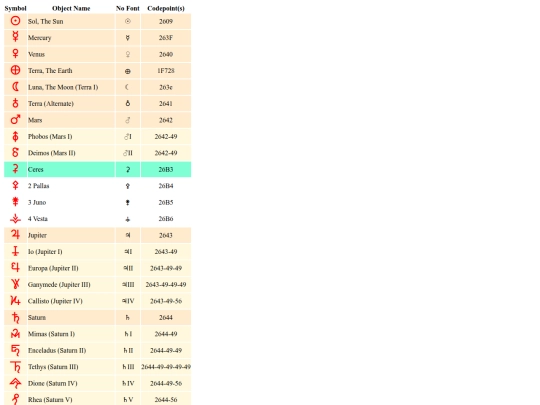The image size is (540, 405).
Task: Click the red Sun symbol
Action: pyautogui.click(x=15, y=21)
